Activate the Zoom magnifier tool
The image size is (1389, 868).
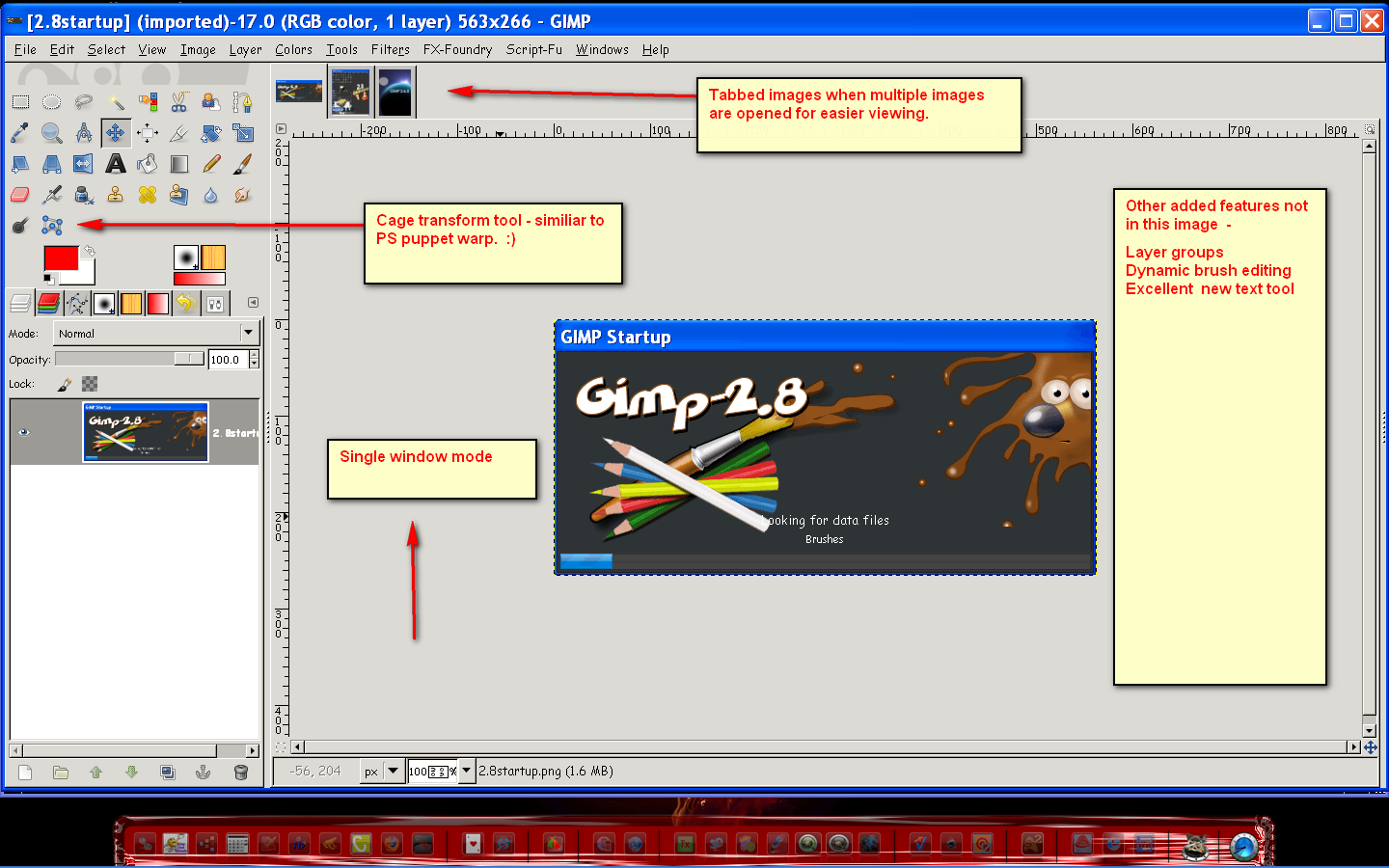point(52,133)
